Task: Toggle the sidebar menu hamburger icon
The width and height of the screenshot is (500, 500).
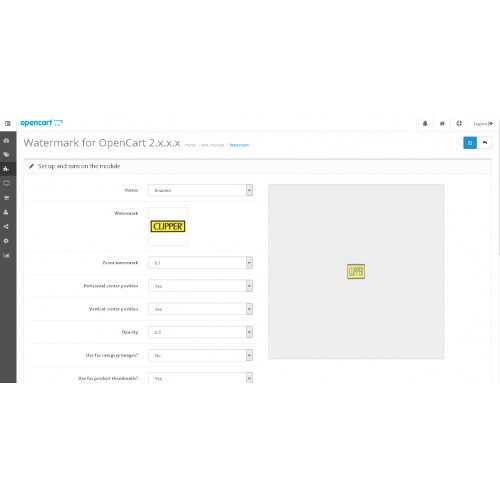Action: [x=8, y=123]
